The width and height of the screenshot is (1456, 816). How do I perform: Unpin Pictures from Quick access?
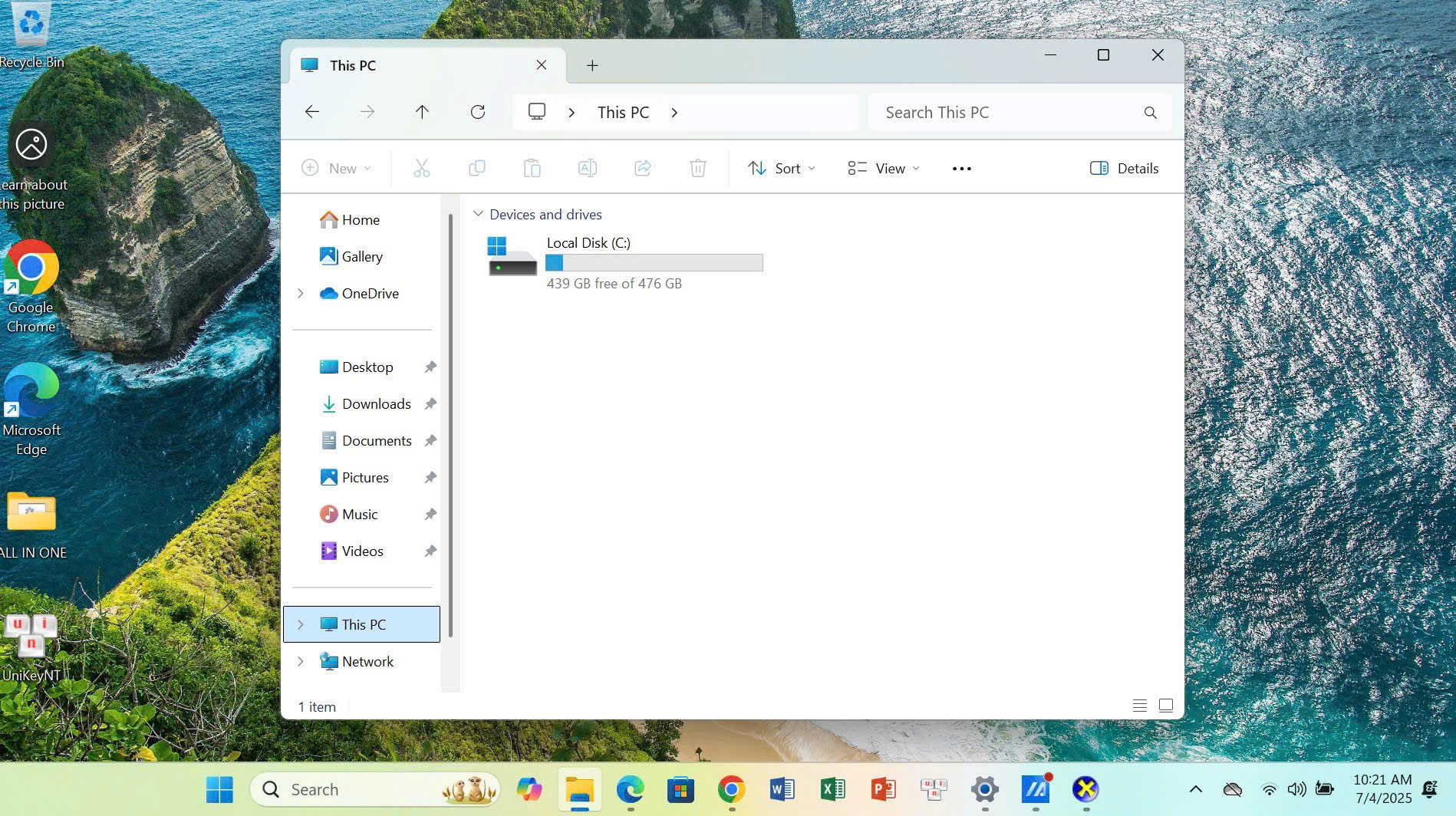coord(430,478)
